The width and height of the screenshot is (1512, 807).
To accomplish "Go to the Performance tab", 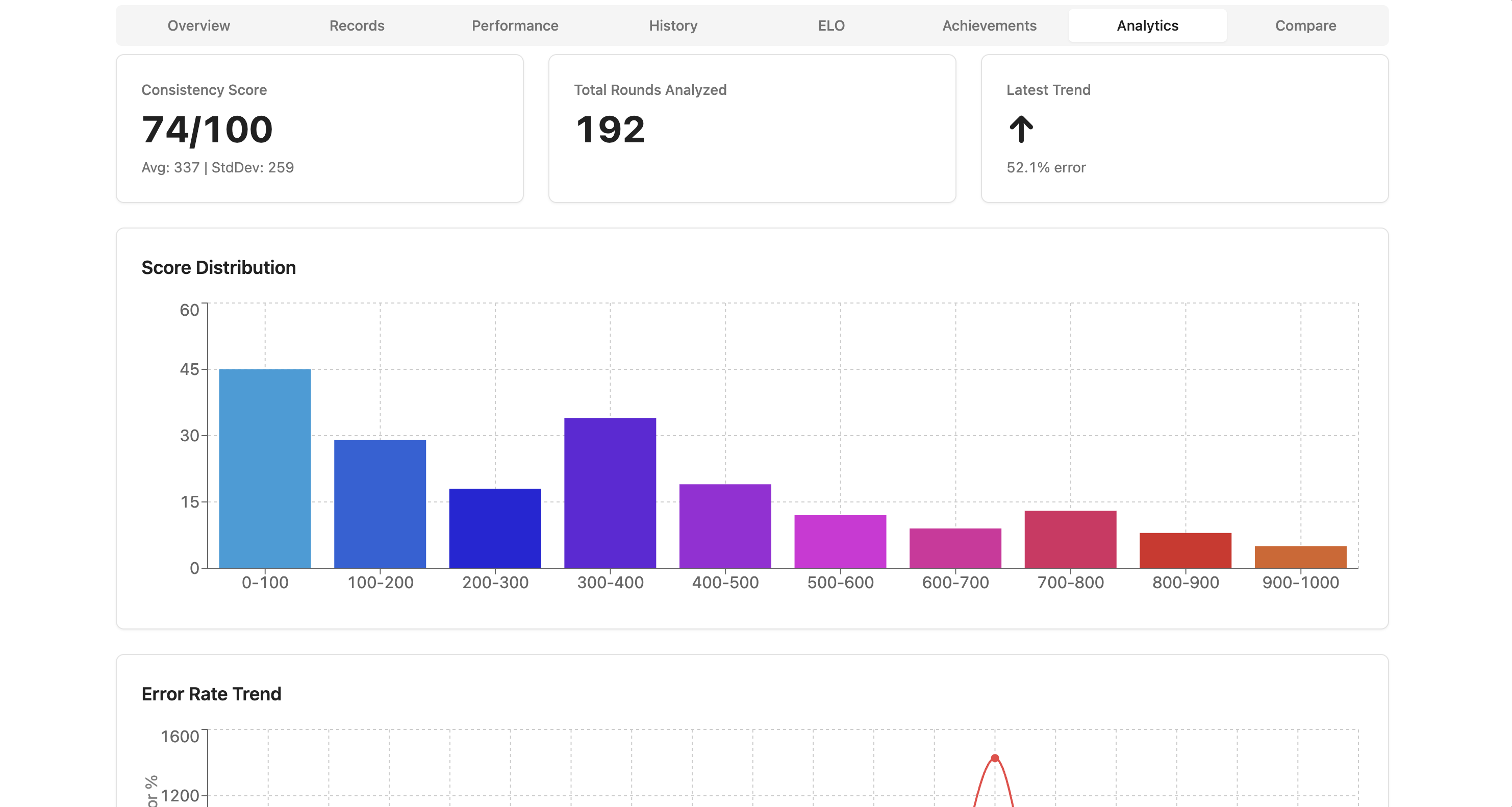I will pos(515,26).
